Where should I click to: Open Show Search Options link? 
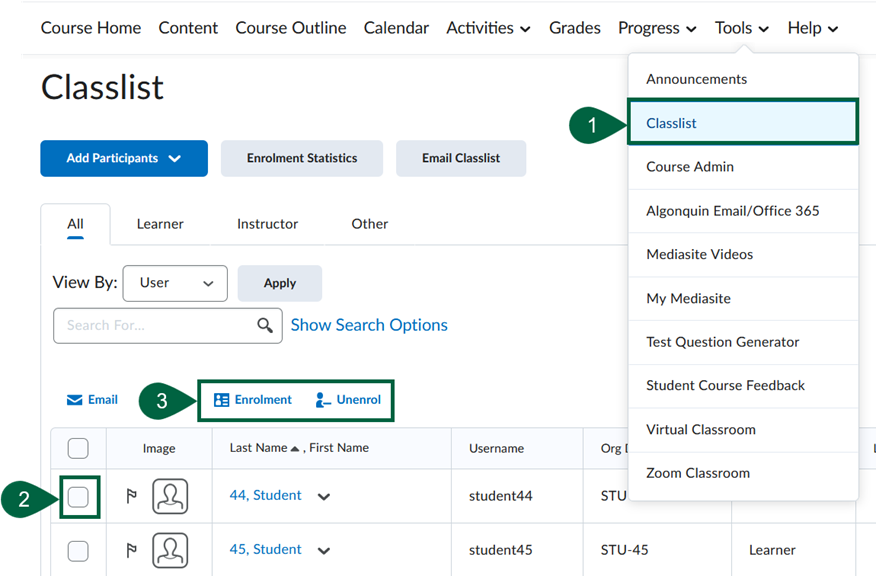[x=369, y=325]
